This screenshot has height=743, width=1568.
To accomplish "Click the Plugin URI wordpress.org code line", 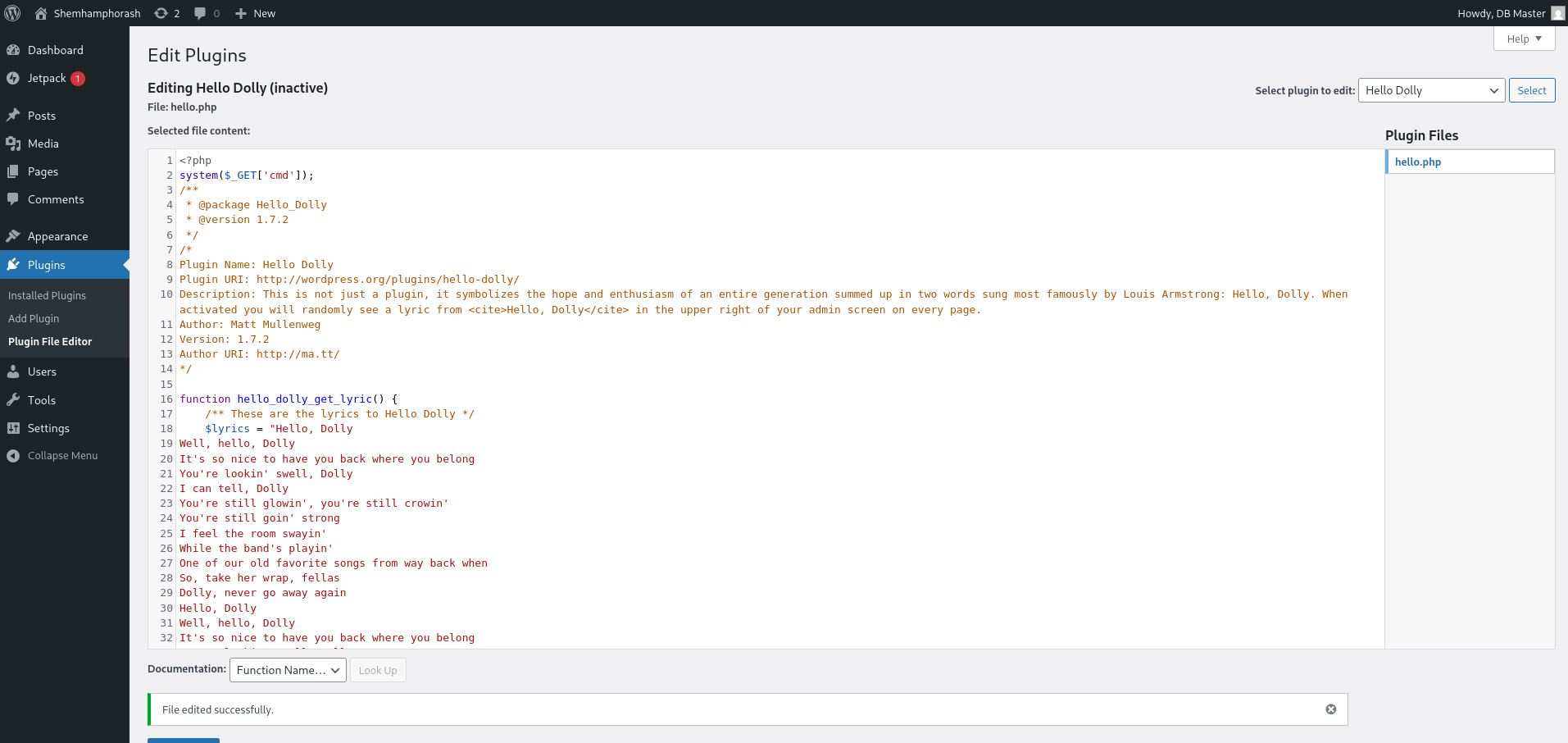I will [349, 279].
